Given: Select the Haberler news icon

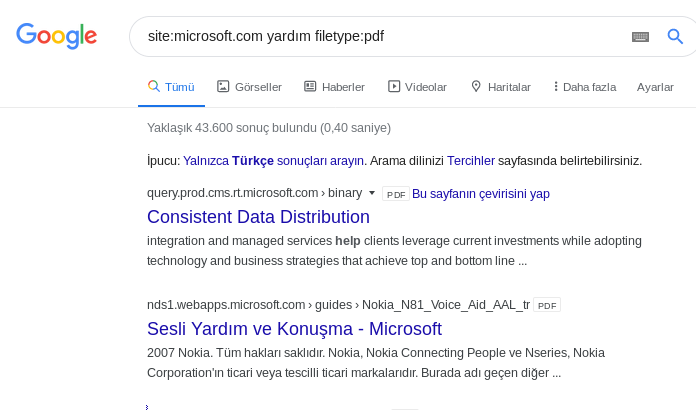Looking at the screenshot, I should click(x=310, y=87).
